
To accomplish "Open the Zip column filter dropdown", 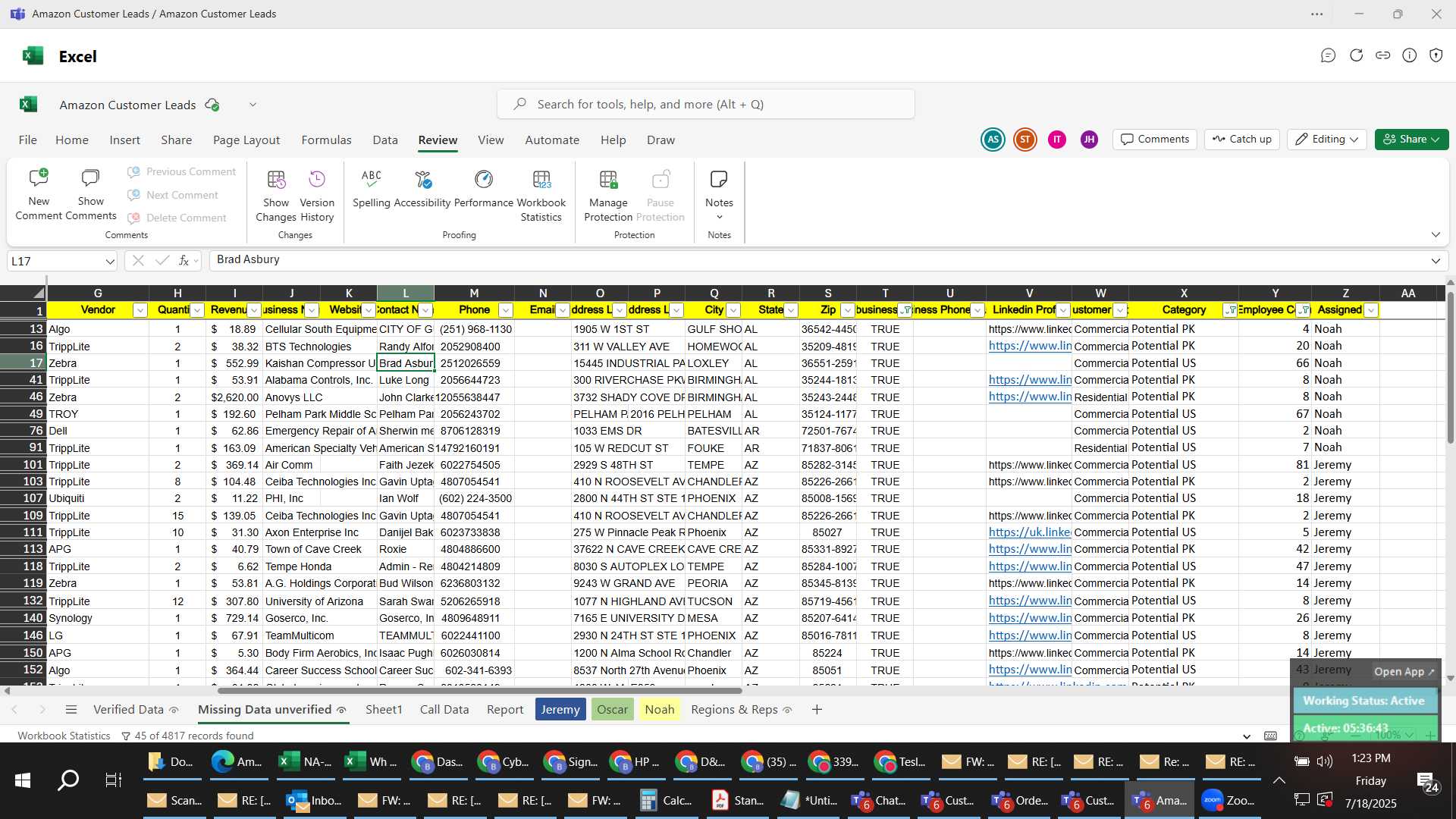I will 848,310.
